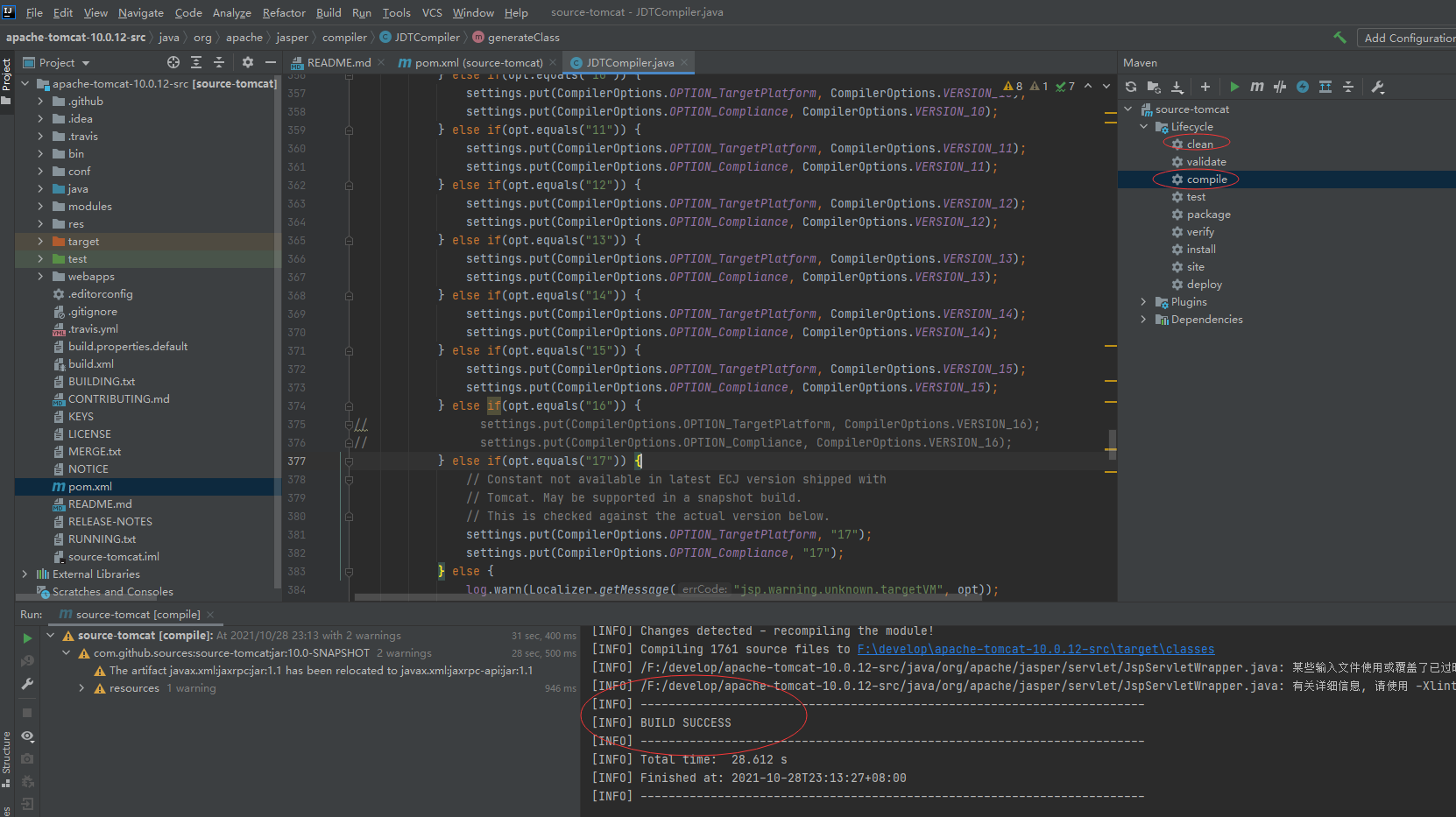Reload all Maven projects icon
The height and width of the screenshot is (817, 1456).
tap(1131, 87)
